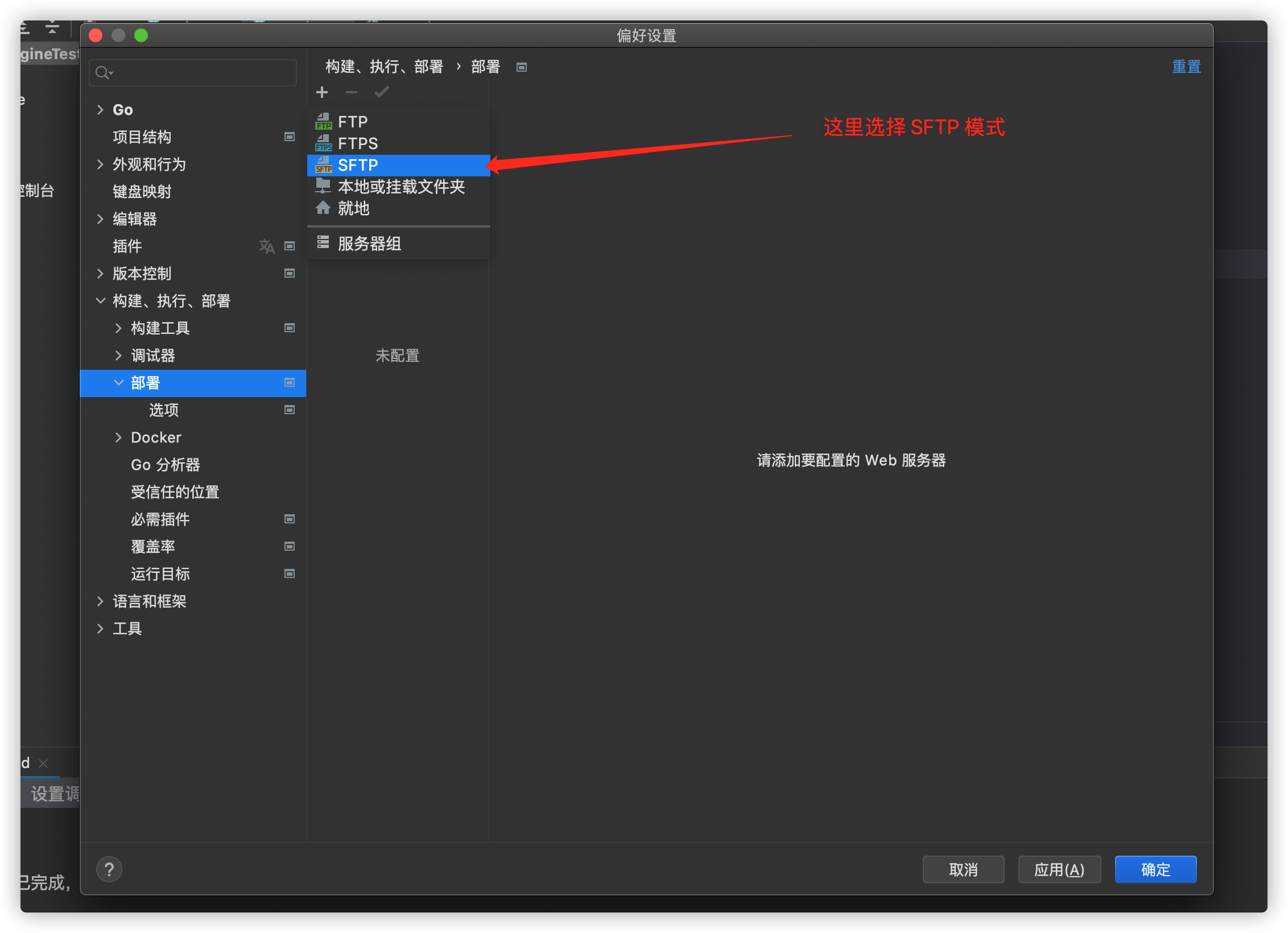Image resolution: width=1288 pixels, height=933 pixels.
Task: Select 本地或挂载文件夹 menu entry
Action: click(x=401, y=187)
